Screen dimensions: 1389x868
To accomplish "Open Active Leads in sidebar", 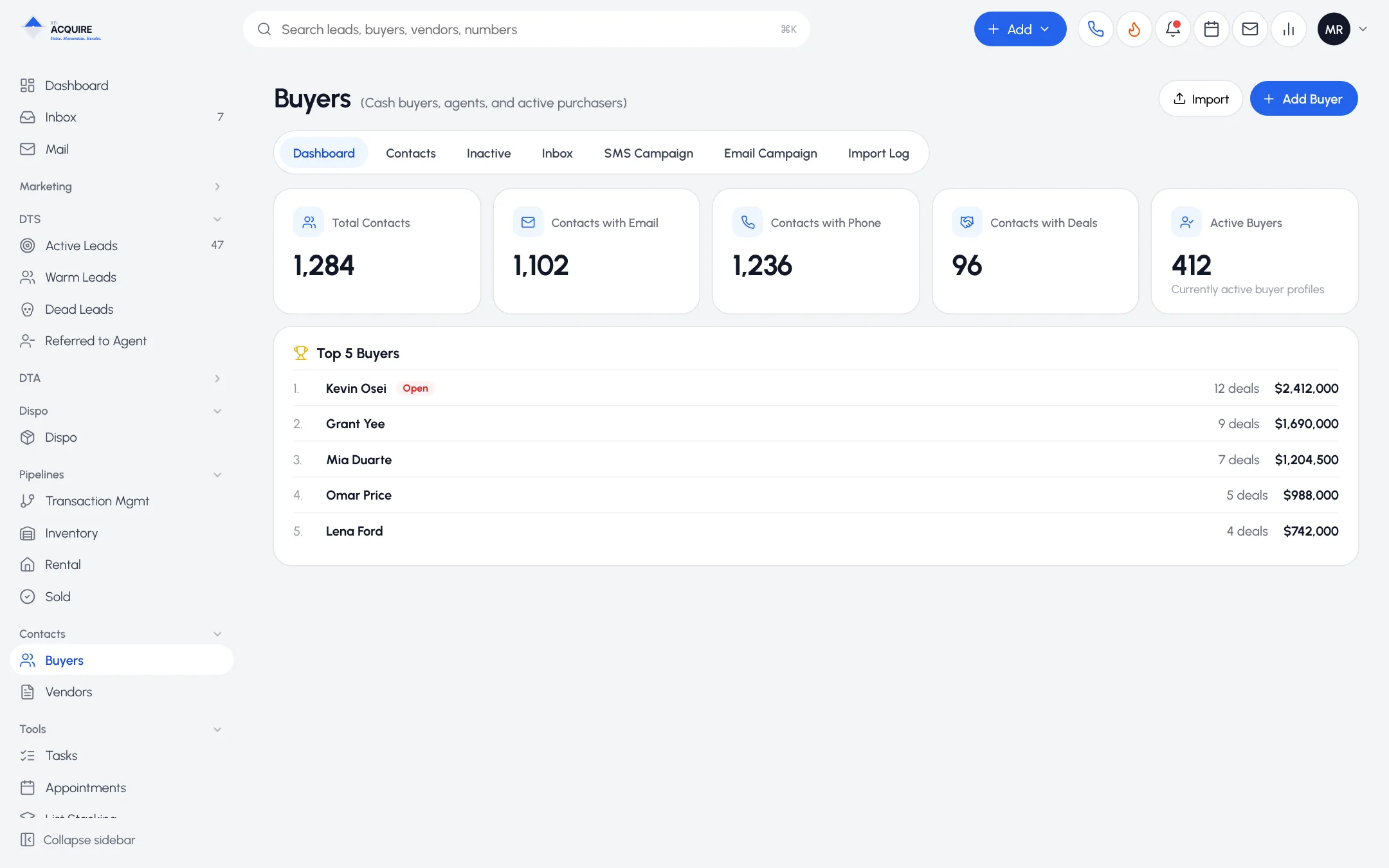I will (x=121, y=246).
